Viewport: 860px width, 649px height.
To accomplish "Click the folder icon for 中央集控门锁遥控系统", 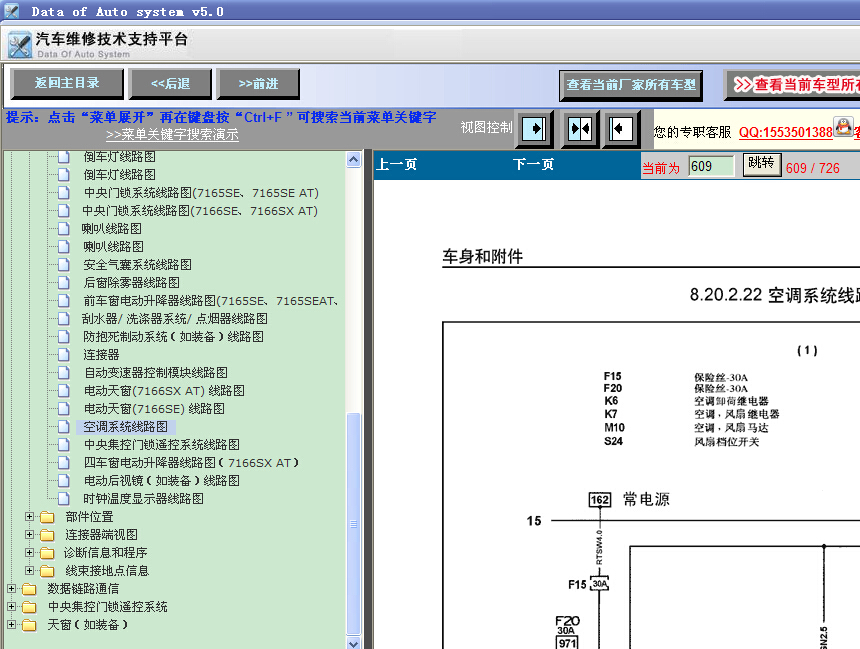I will click(29, 607).
